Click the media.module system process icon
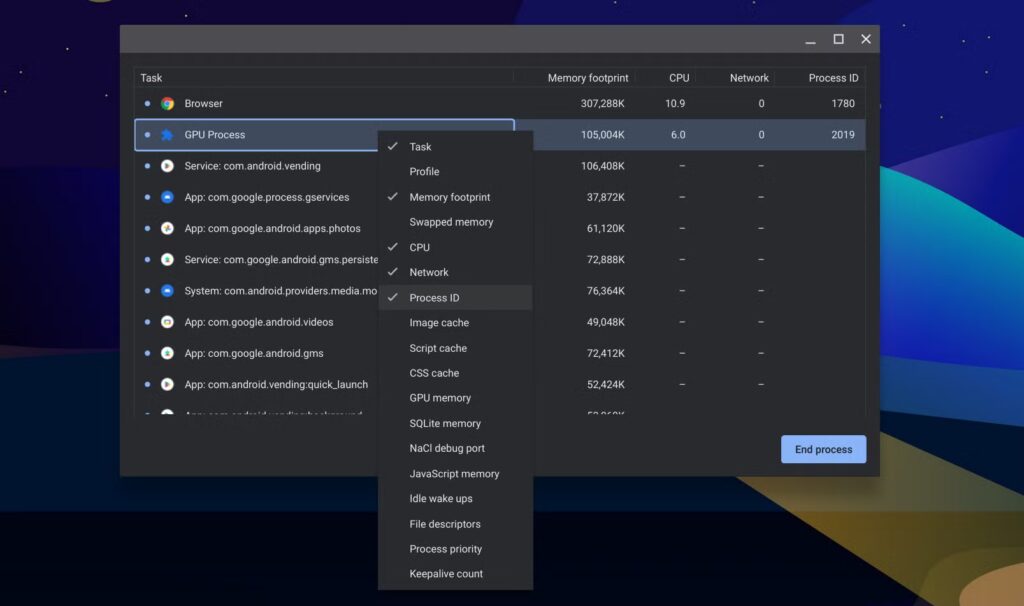Screen dimensions: 1024x606 (168, 290)
